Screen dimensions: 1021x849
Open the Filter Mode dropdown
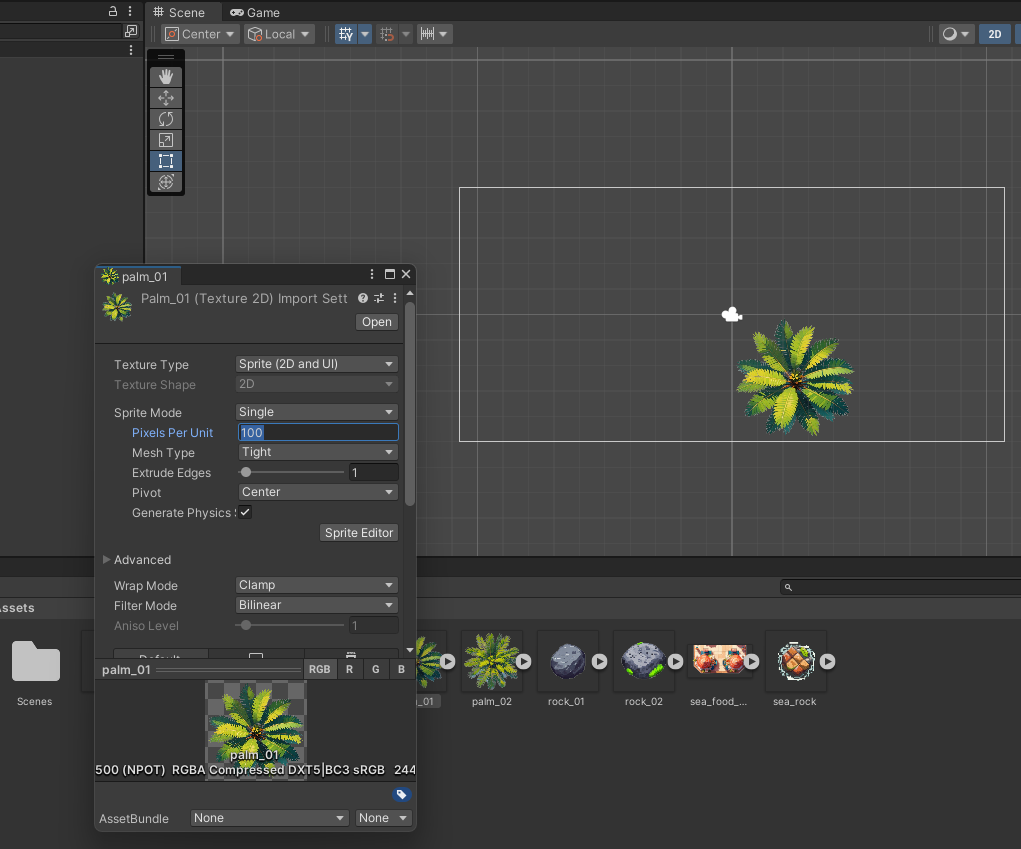(316, 605)
